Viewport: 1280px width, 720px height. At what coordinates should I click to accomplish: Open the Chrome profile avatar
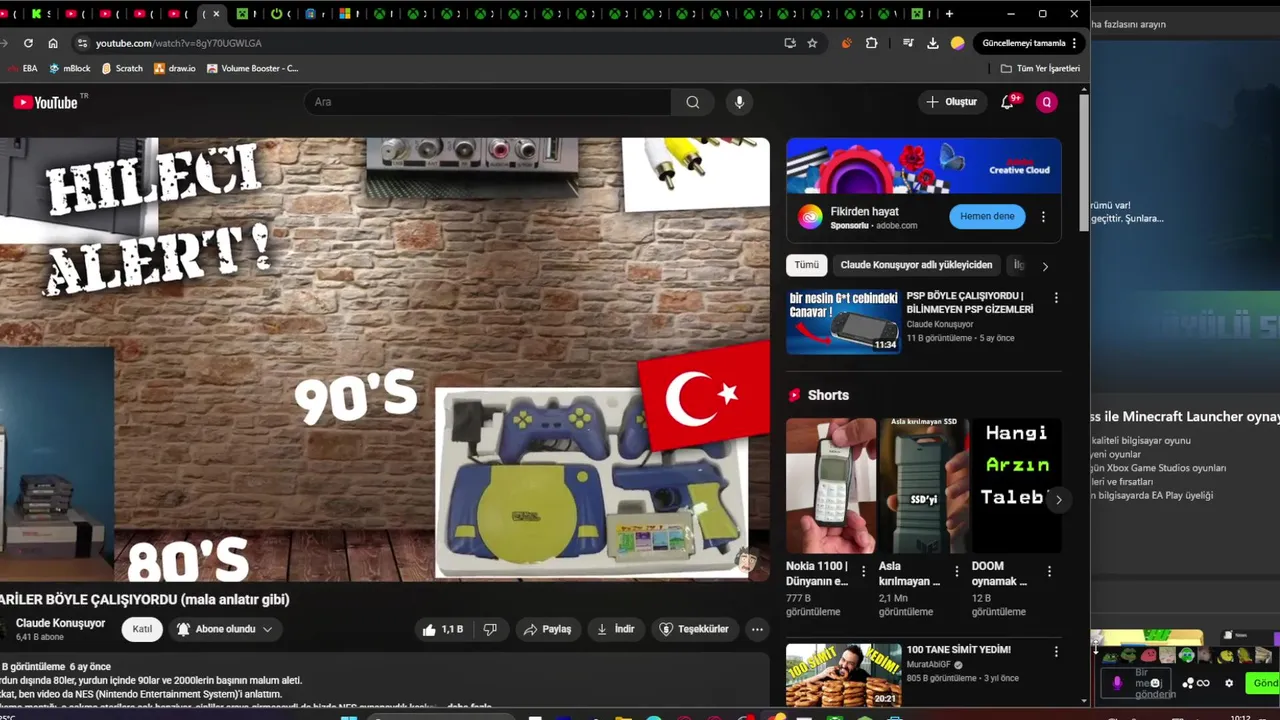957,43
